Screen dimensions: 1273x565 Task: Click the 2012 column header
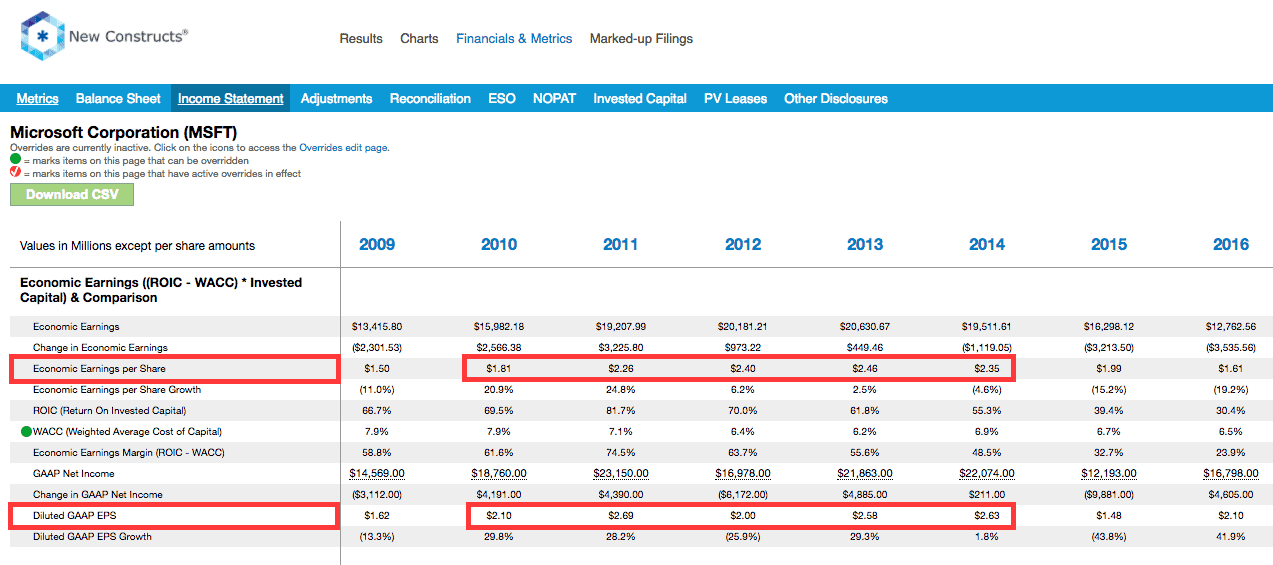[x=742, y=244]
